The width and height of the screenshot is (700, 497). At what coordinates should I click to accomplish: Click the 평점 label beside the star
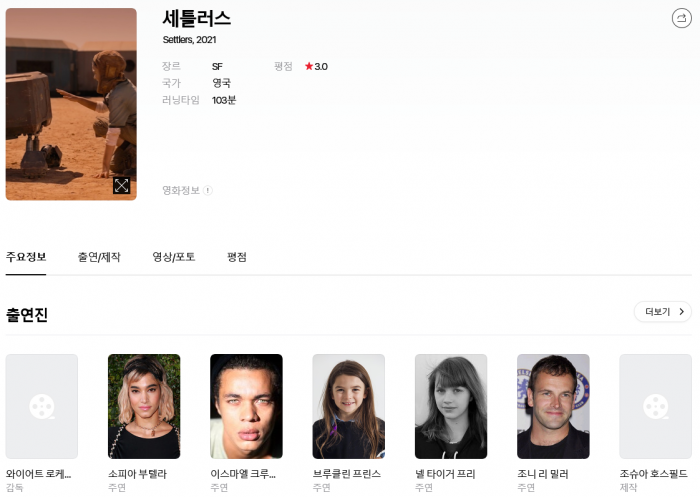[283, 67]
